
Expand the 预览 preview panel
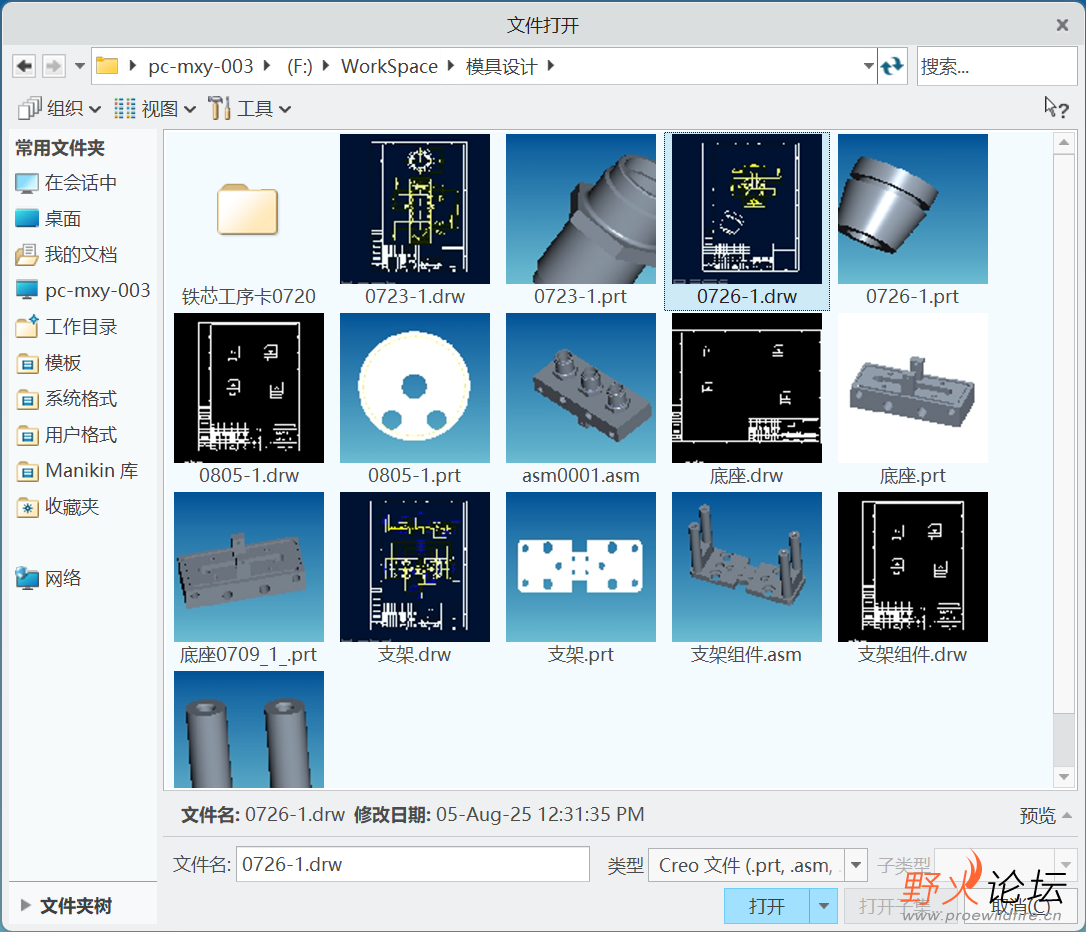pos(1045,816)
